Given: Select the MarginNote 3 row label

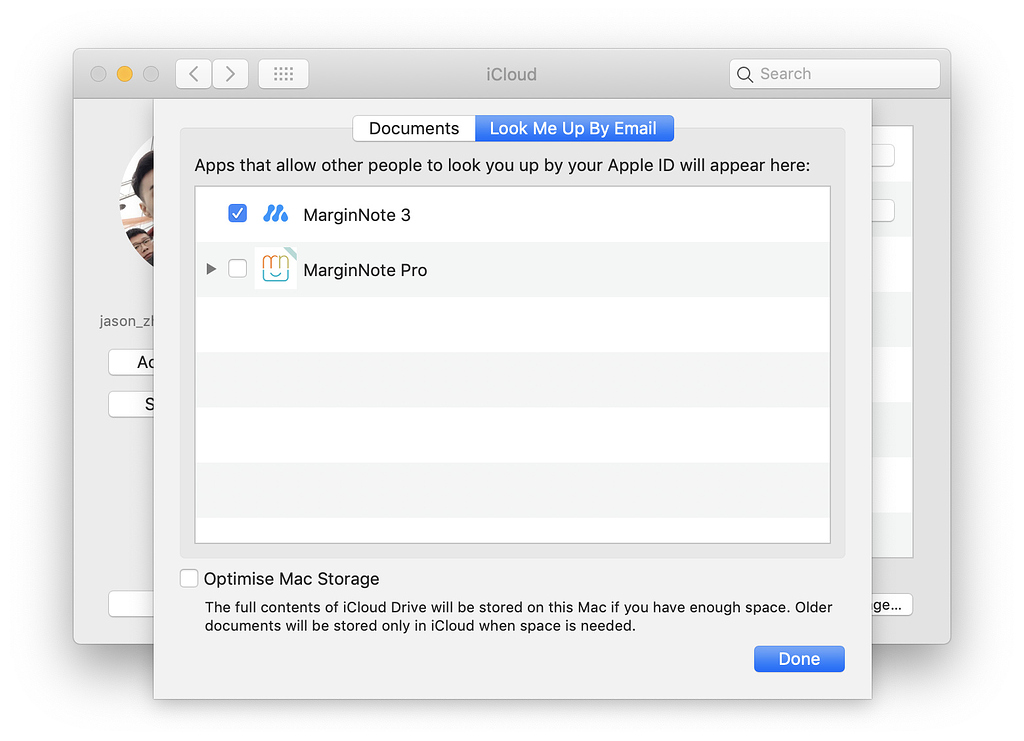Looking at the screenshot, I should click(357, 215).
